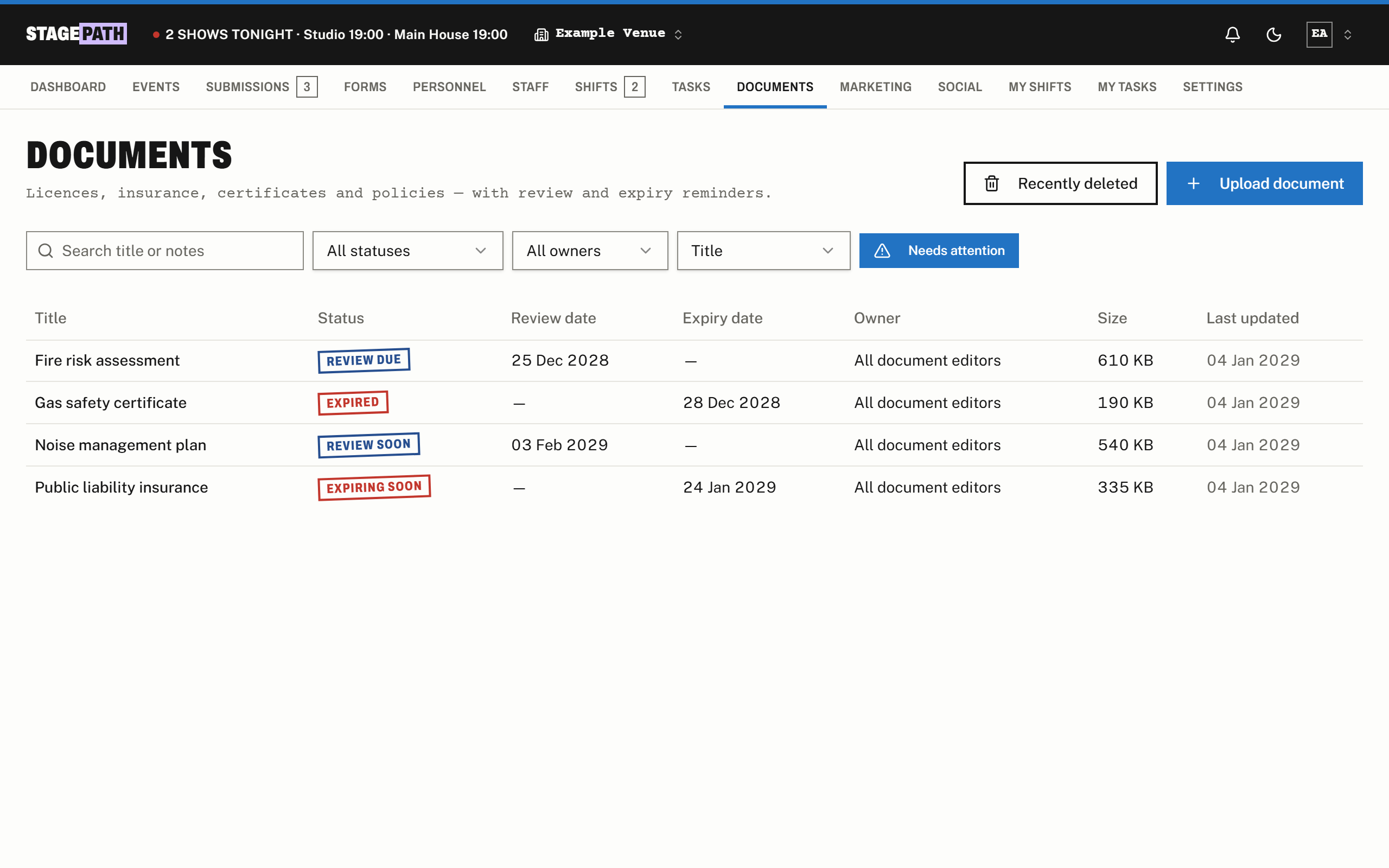Expand account menu chevron beside EA
The image size is (1389, 868).
pos(1348,34)
